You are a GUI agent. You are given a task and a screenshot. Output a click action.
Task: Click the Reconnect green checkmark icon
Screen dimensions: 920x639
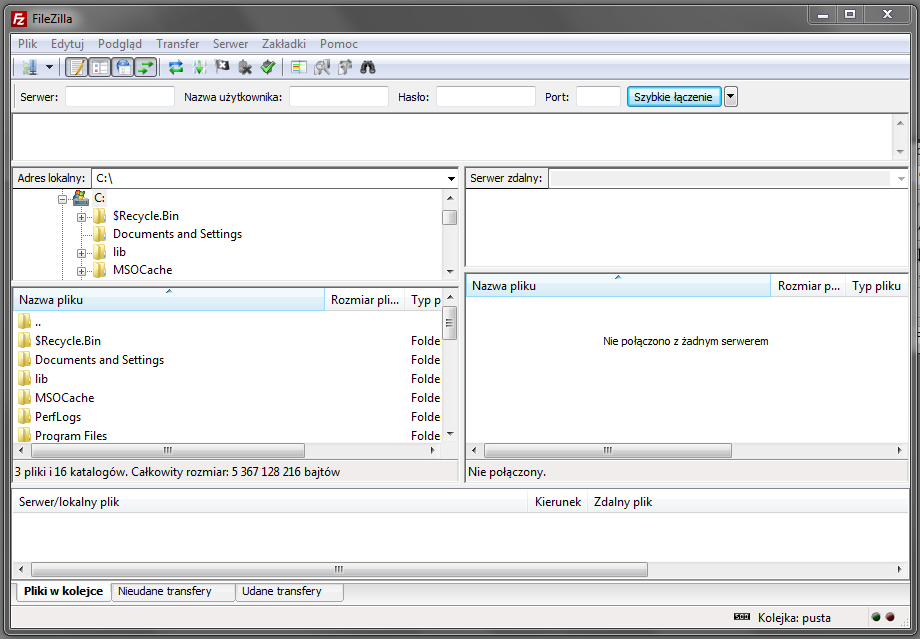point(268,67)
